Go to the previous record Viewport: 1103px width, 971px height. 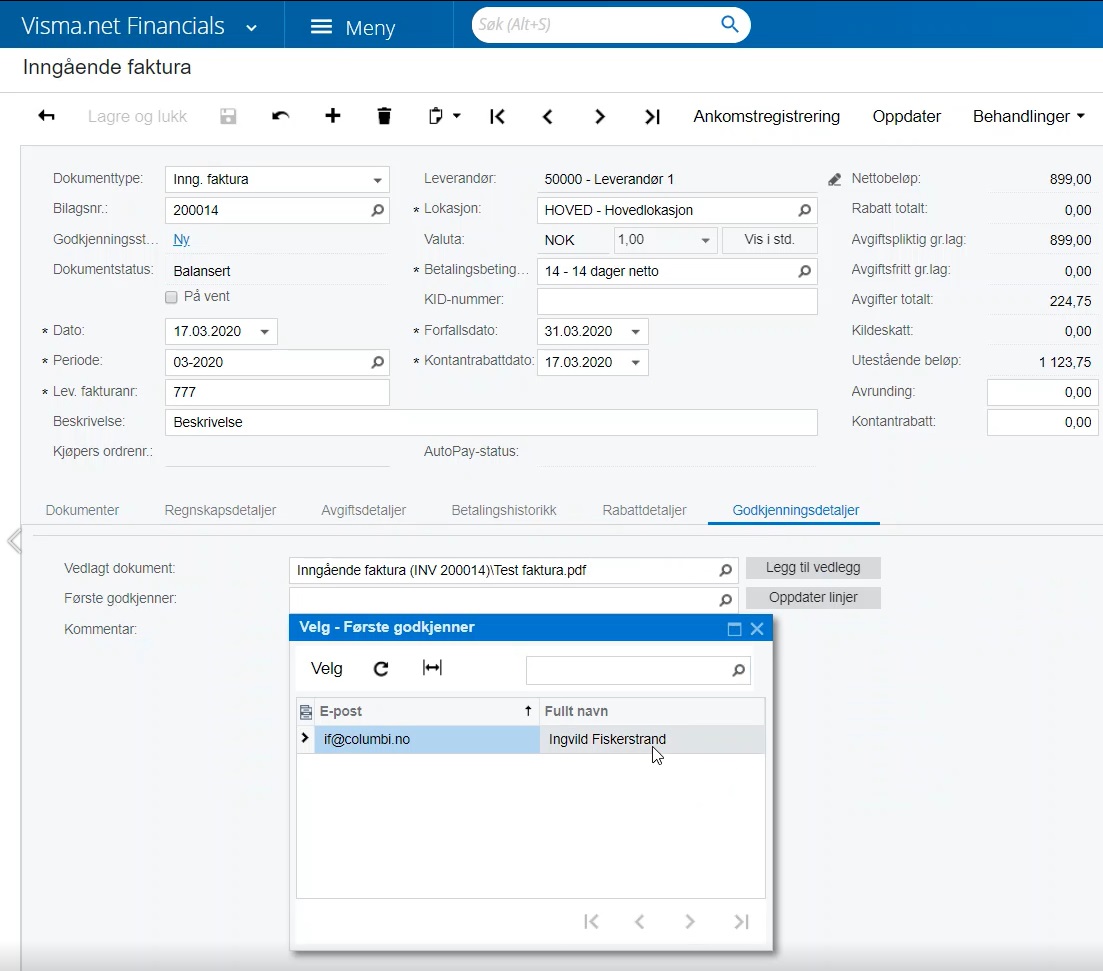548,116
